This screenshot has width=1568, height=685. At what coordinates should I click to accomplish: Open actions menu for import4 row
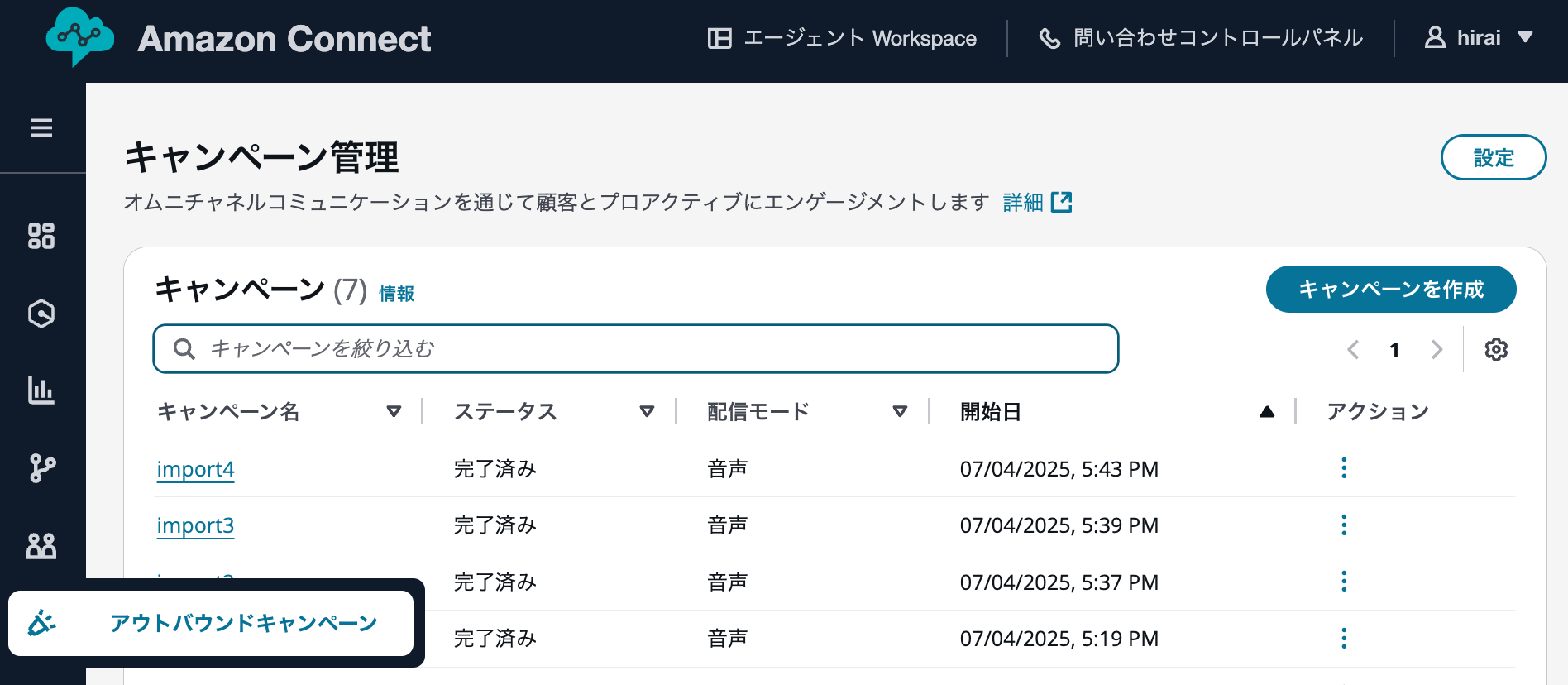(1344, 468)
